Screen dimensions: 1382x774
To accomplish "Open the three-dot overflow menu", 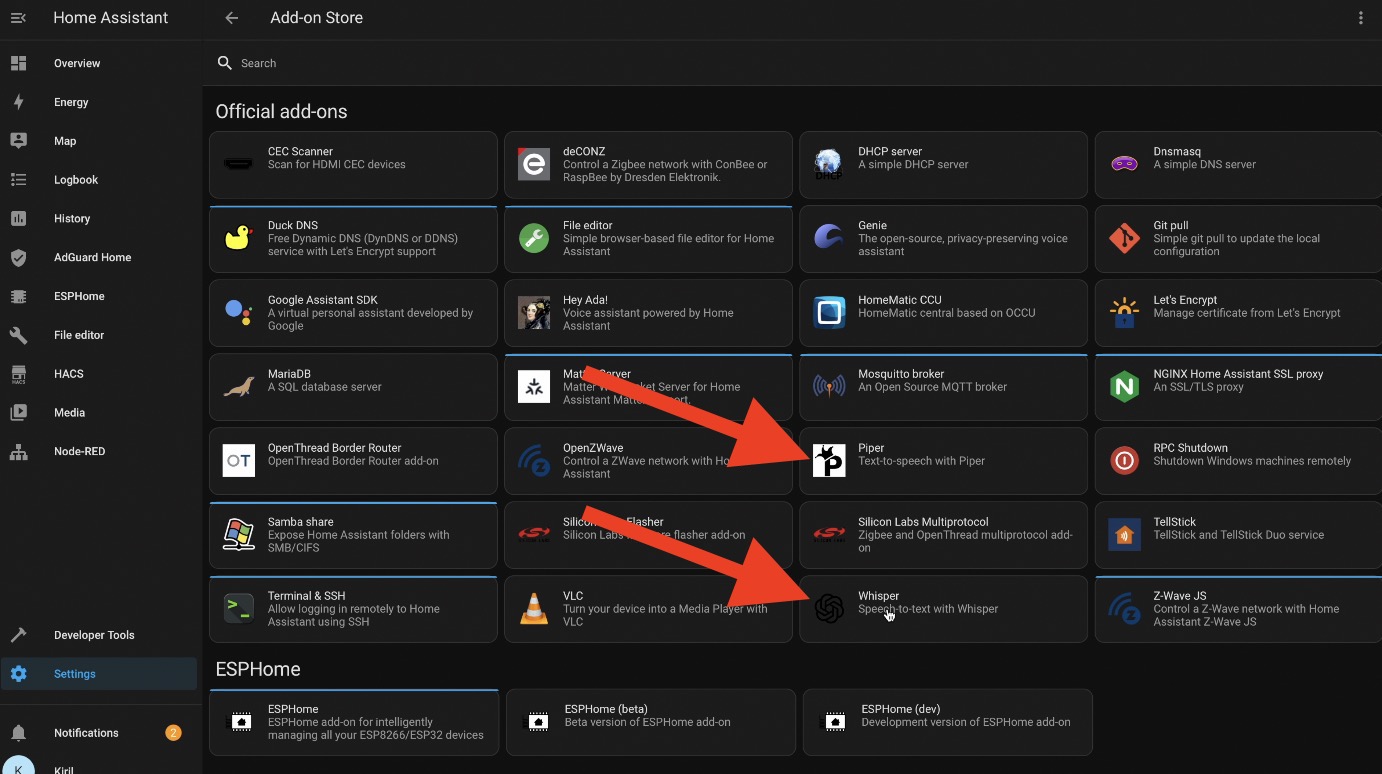I will pyautogui.click(x=1360, y=18).
